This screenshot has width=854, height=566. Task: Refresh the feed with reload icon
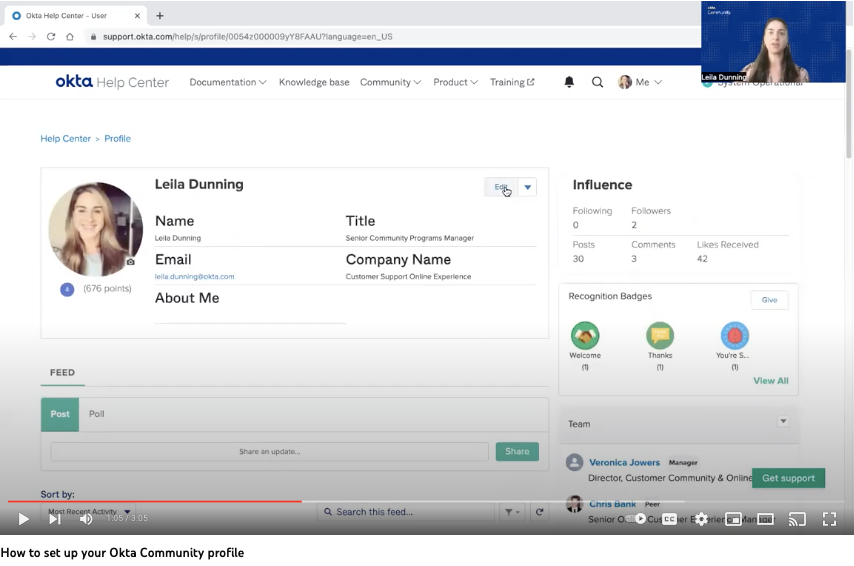click(x=539, y=512)
